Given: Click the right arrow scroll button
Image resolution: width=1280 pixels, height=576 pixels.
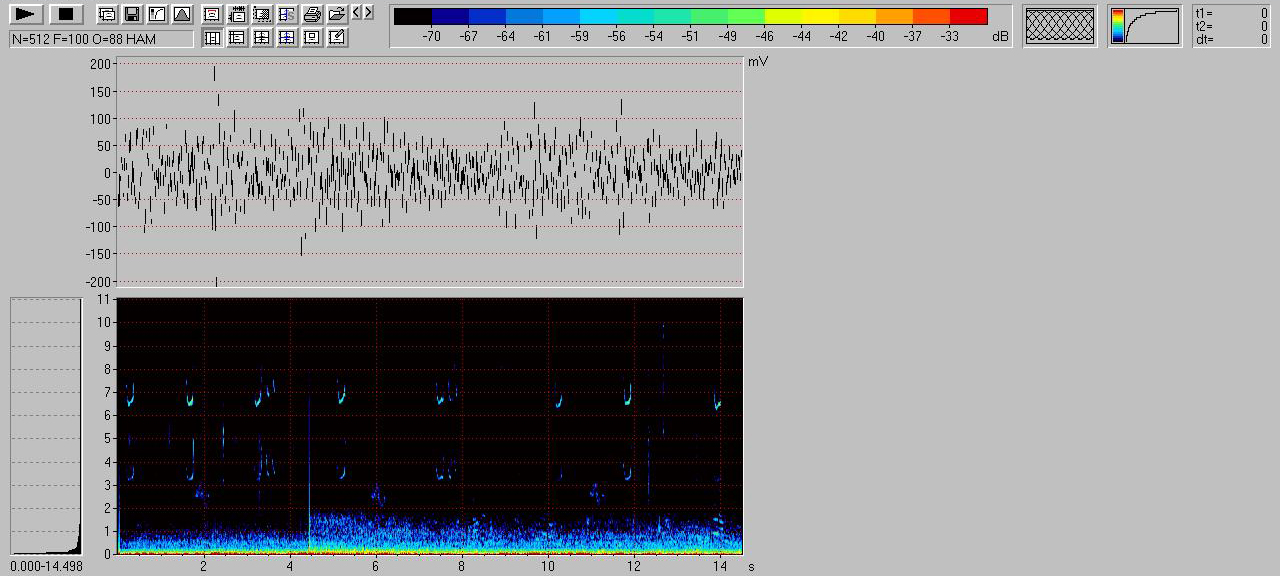Looking at the screenshot, I should [x=368, y=12].
